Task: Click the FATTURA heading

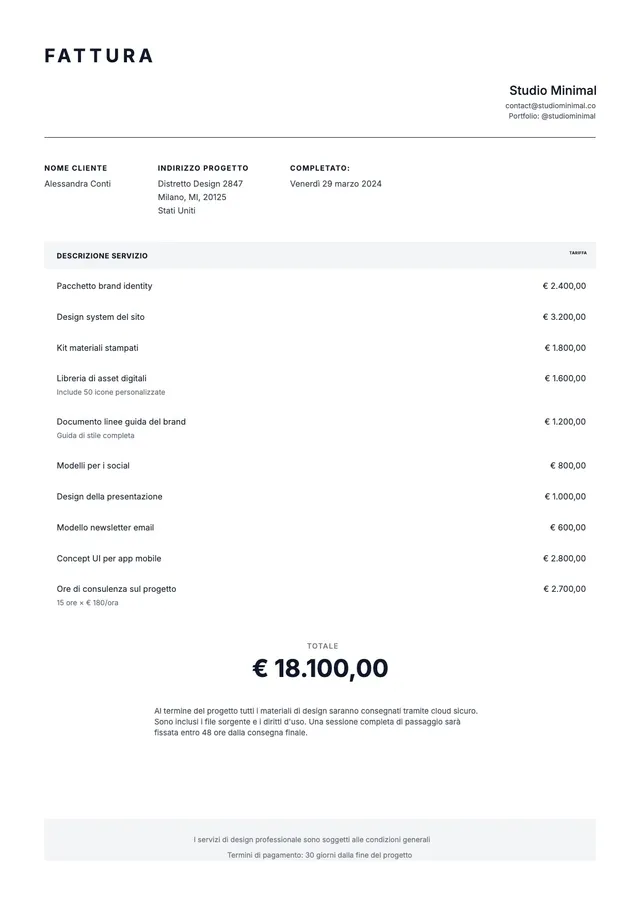Action: click(99, 55)
